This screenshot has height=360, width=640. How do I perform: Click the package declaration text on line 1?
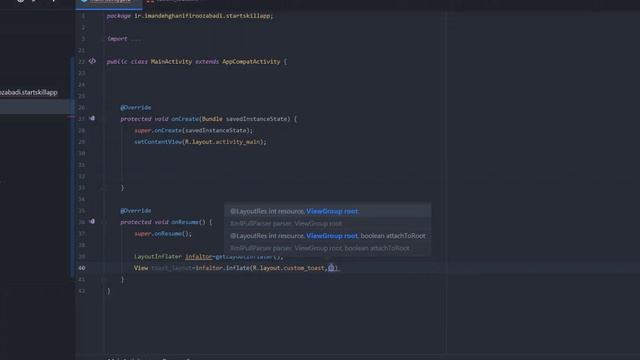tap(190, 16)
